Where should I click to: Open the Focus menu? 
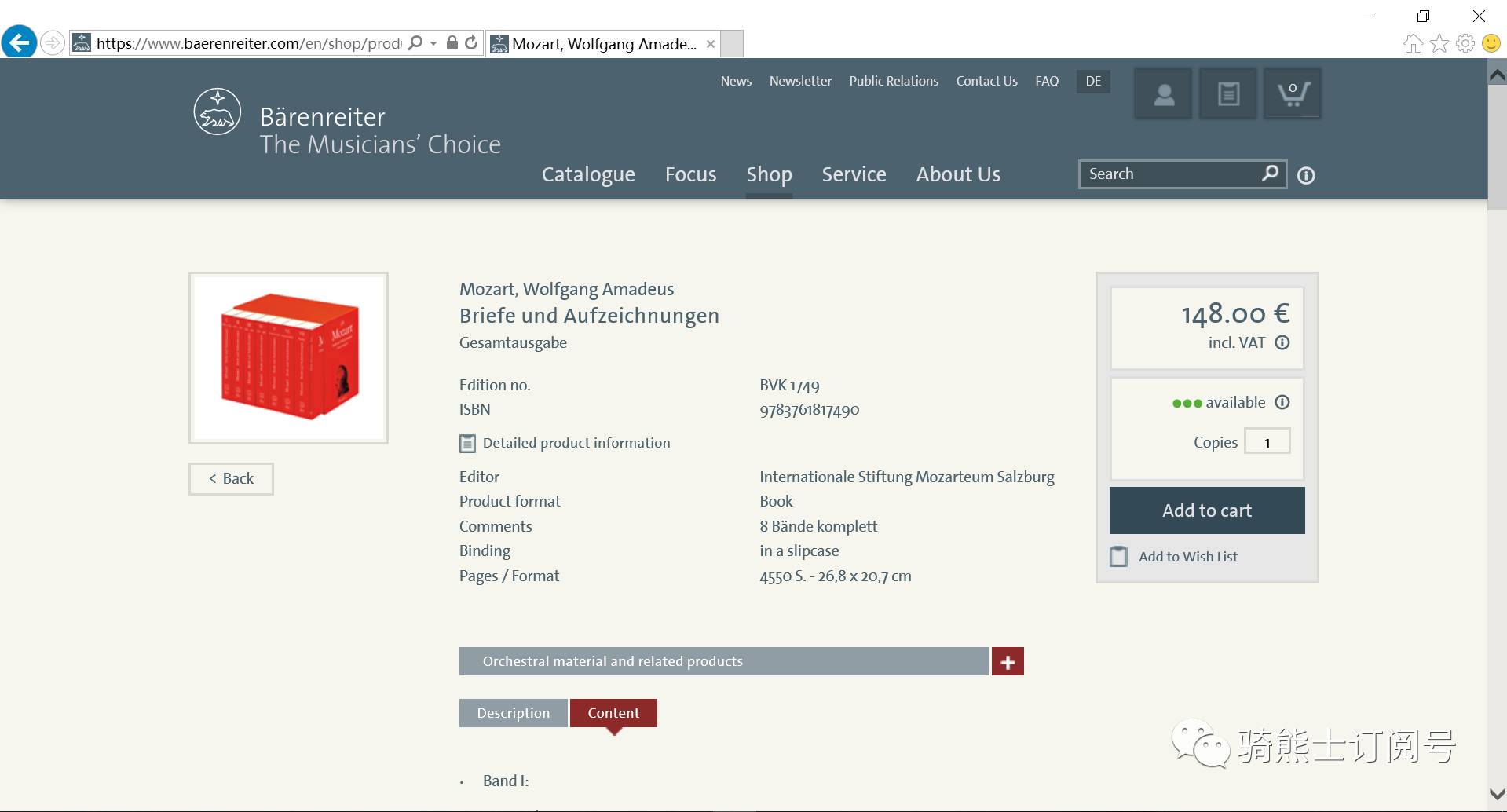690,174
